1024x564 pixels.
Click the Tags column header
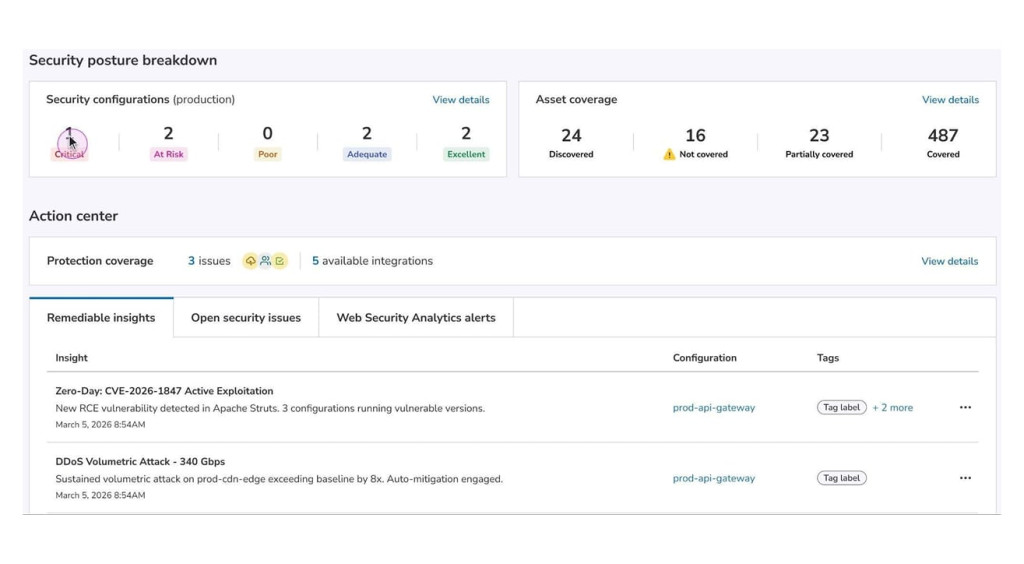[x=828, y=358]
